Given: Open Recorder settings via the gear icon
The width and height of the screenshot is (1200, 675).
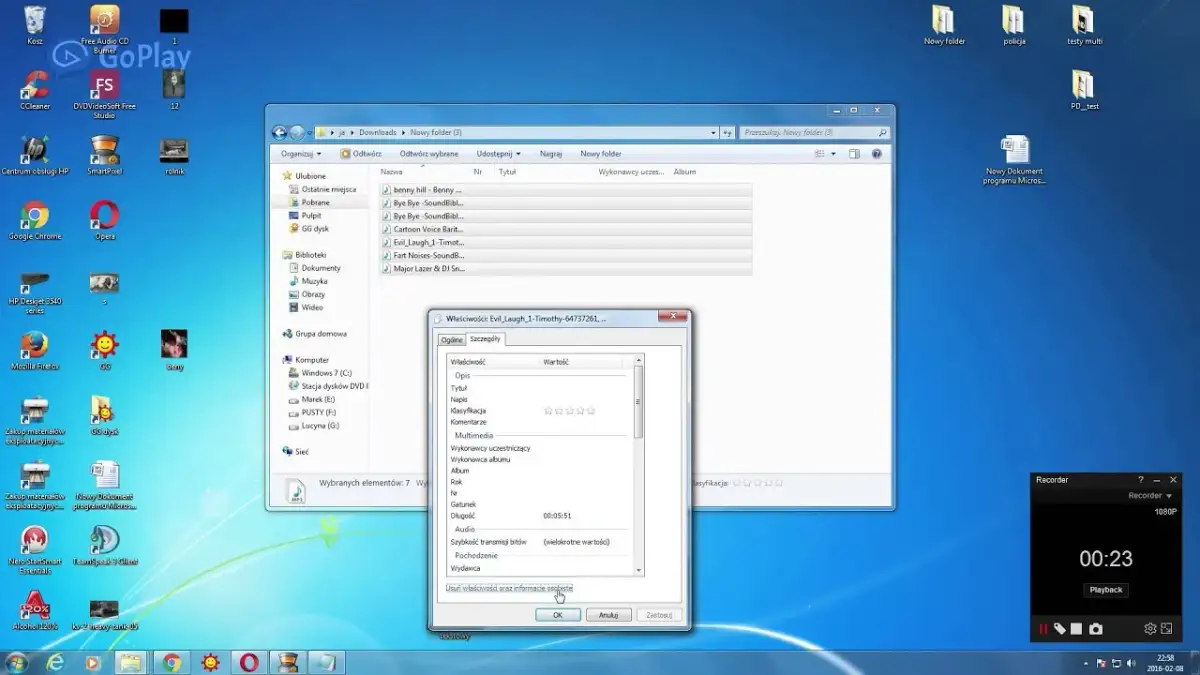Looking at the screenshot, I should [x=1150, y=628].
